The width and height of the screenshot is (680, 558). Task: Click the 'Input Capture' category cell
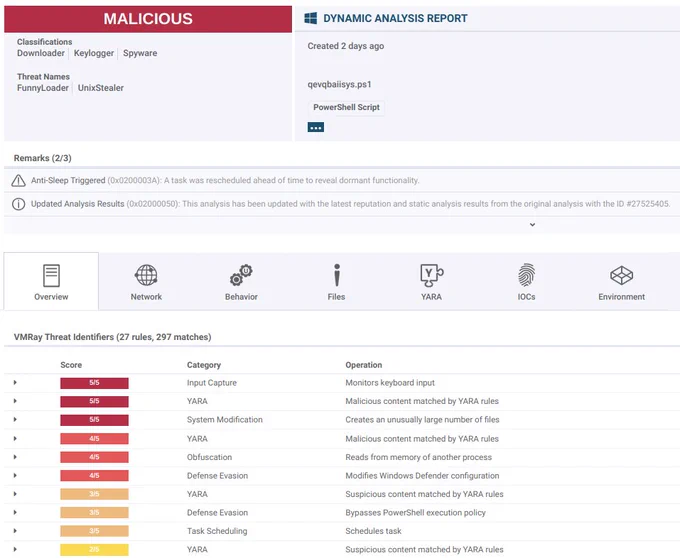[212, 383]
